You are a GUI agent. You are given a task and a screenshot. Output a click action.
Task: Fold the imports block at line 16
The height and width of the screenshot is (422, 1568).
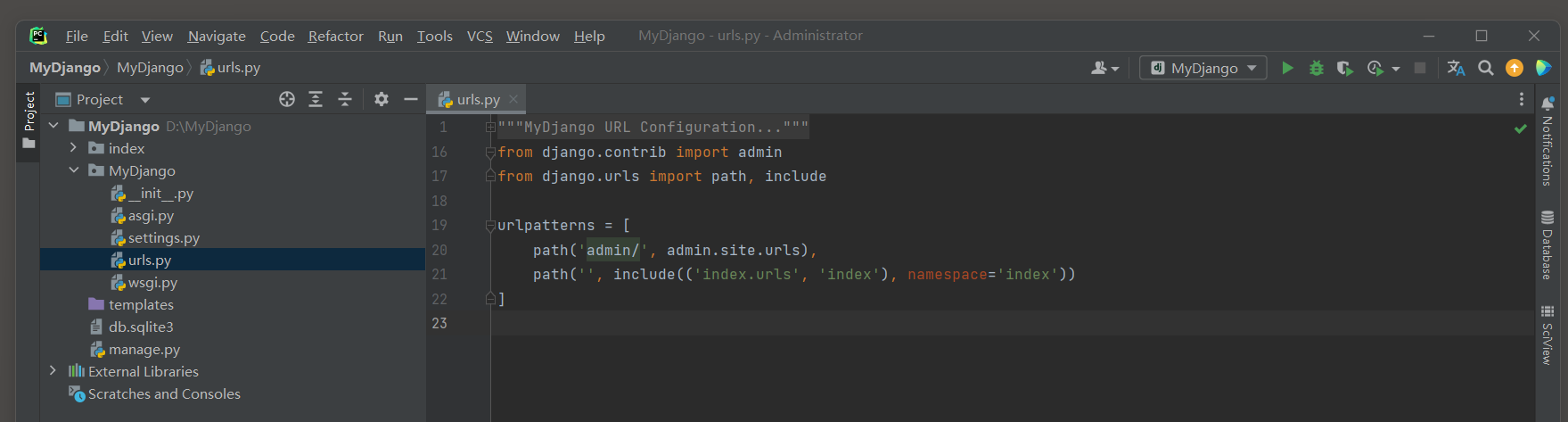490,153
